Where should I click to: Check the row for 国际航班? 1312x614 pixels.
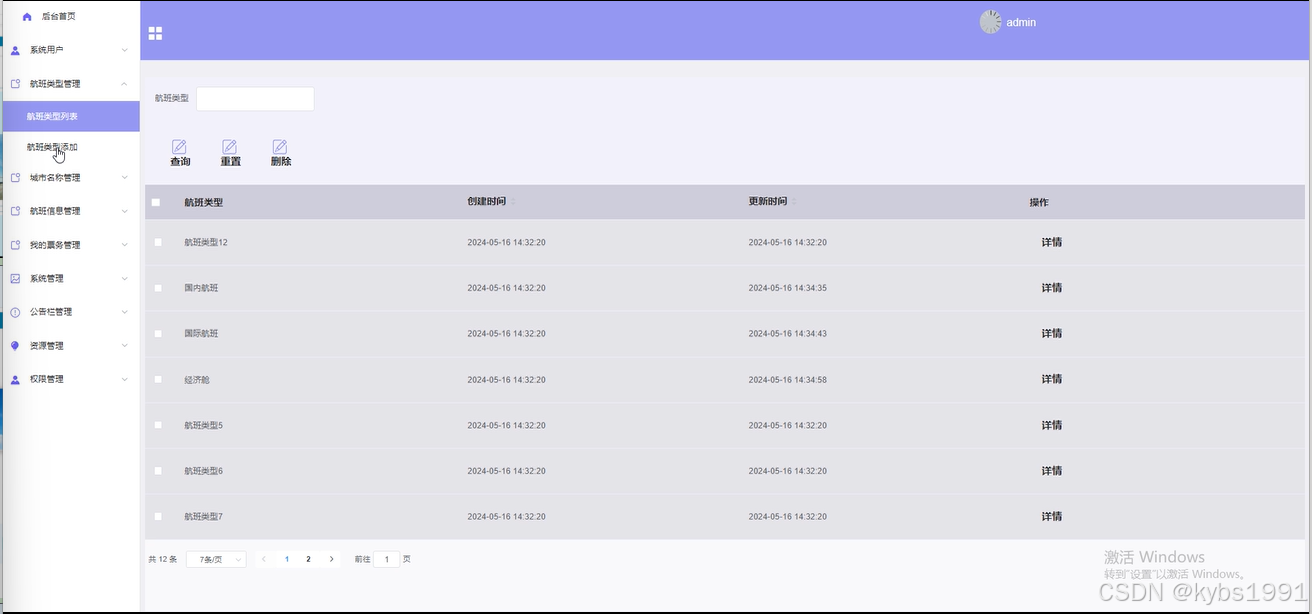point(158,334)
